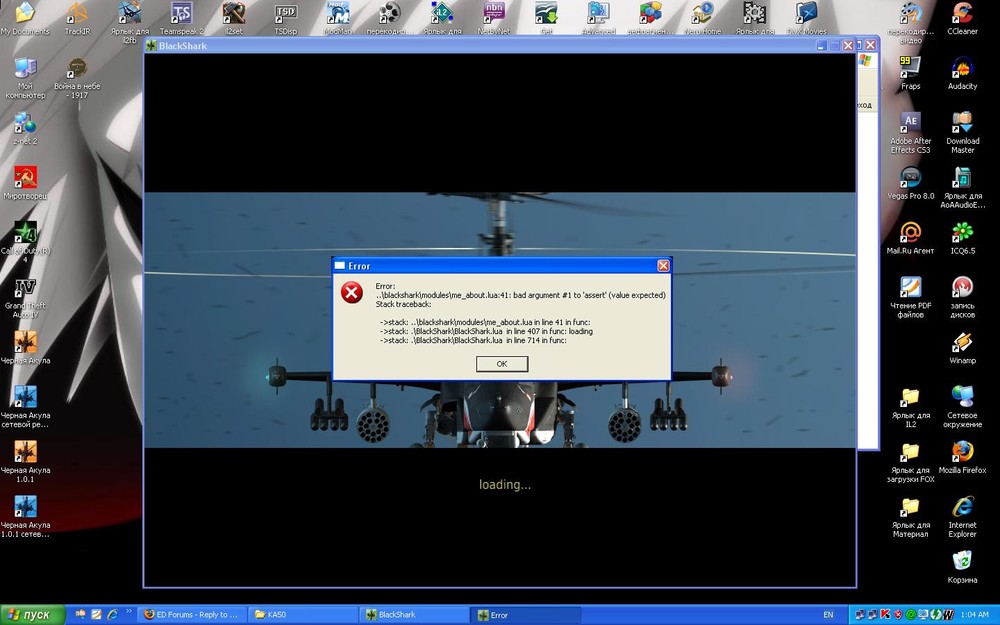The height and width of the screenshot is (625, 1000).
Task: Open the Чтение PDF файлов shortcut
Action: pyautogui.click(x=911, y=297)
